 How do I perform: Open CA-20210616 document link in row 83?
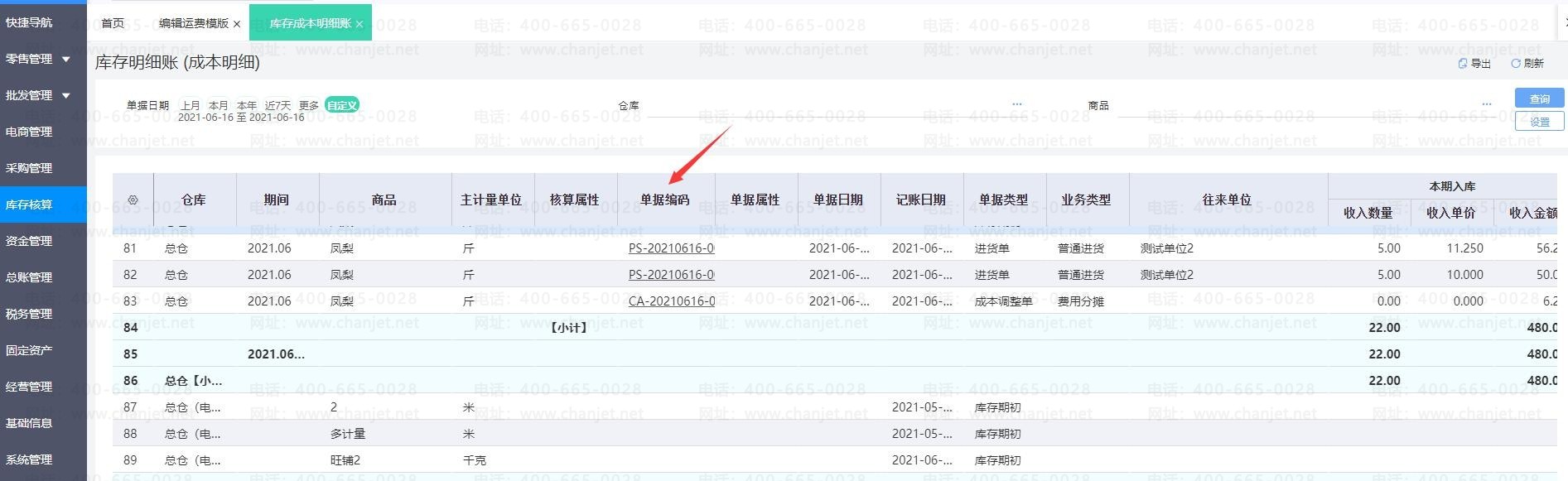click(672, 301)
